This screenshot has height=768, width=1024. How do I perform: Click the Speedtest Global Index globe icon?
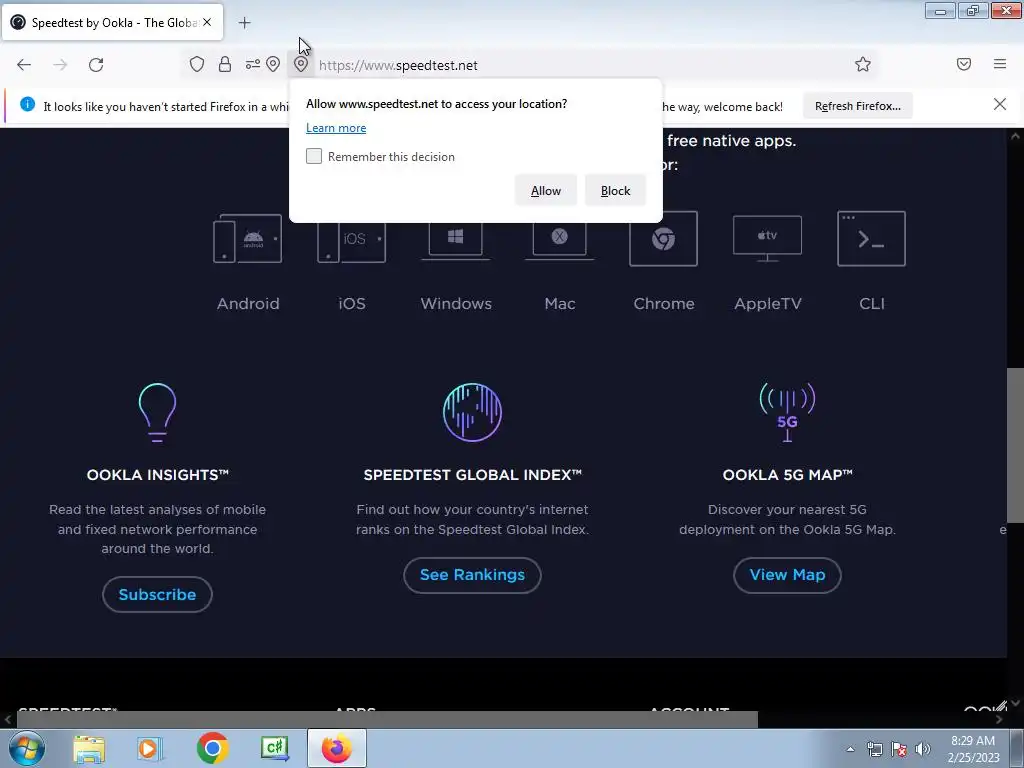(x=472, y=413)
